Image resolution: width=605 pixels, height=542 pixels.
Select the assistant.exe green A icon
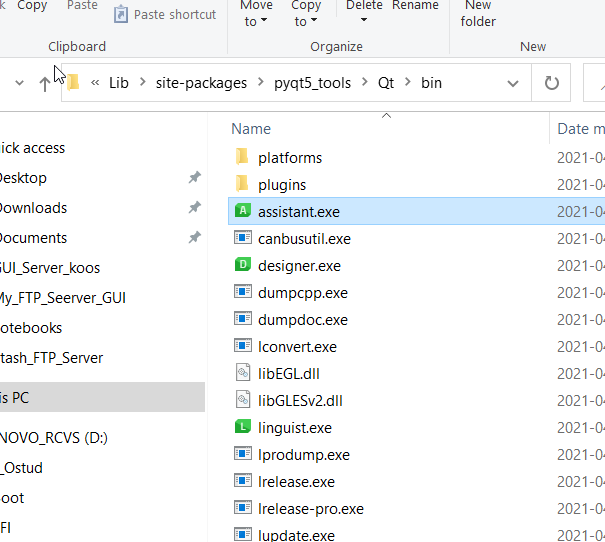click(x=243, y=211)
